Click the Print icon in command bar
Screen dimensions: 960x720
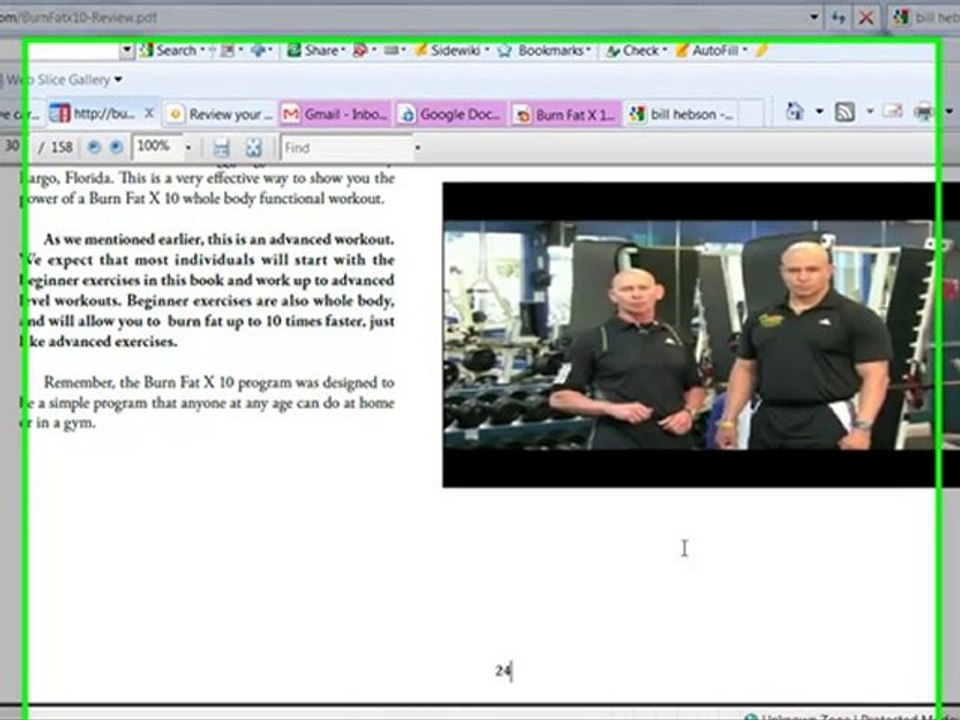[x=923, y=112]
